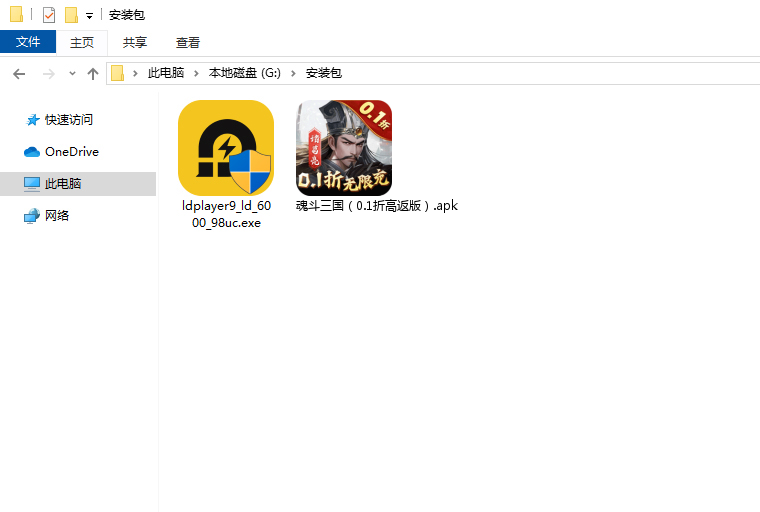Expand the chevron before 此电脑 in address bar
The width and height of the screenshot is (760, 512).
pyautogui.click(x=135, y=73)
